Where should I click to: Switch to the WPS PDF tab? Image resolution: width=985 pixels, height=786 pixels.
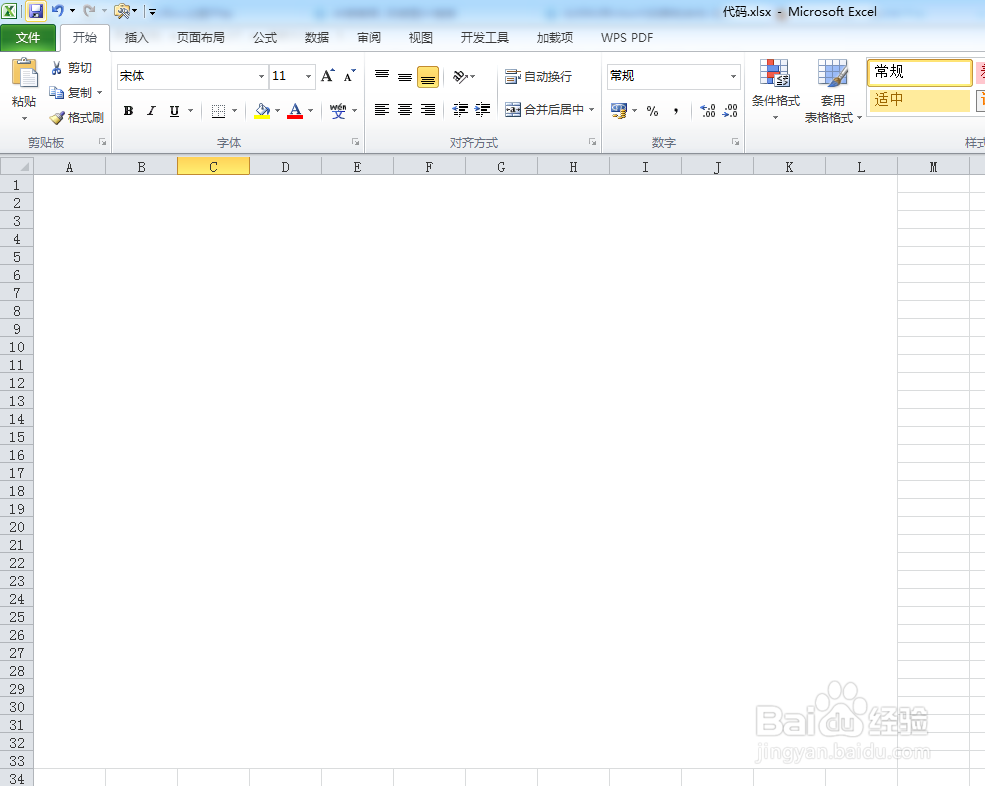pos(627,38)
